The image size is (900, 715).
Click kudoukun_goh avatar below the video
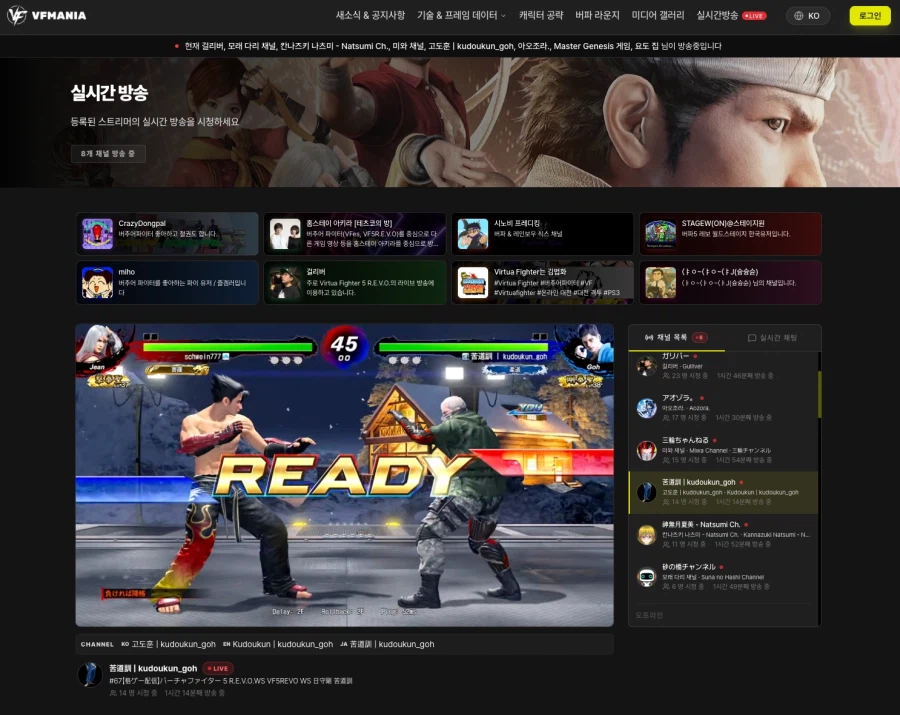point(90,674)
